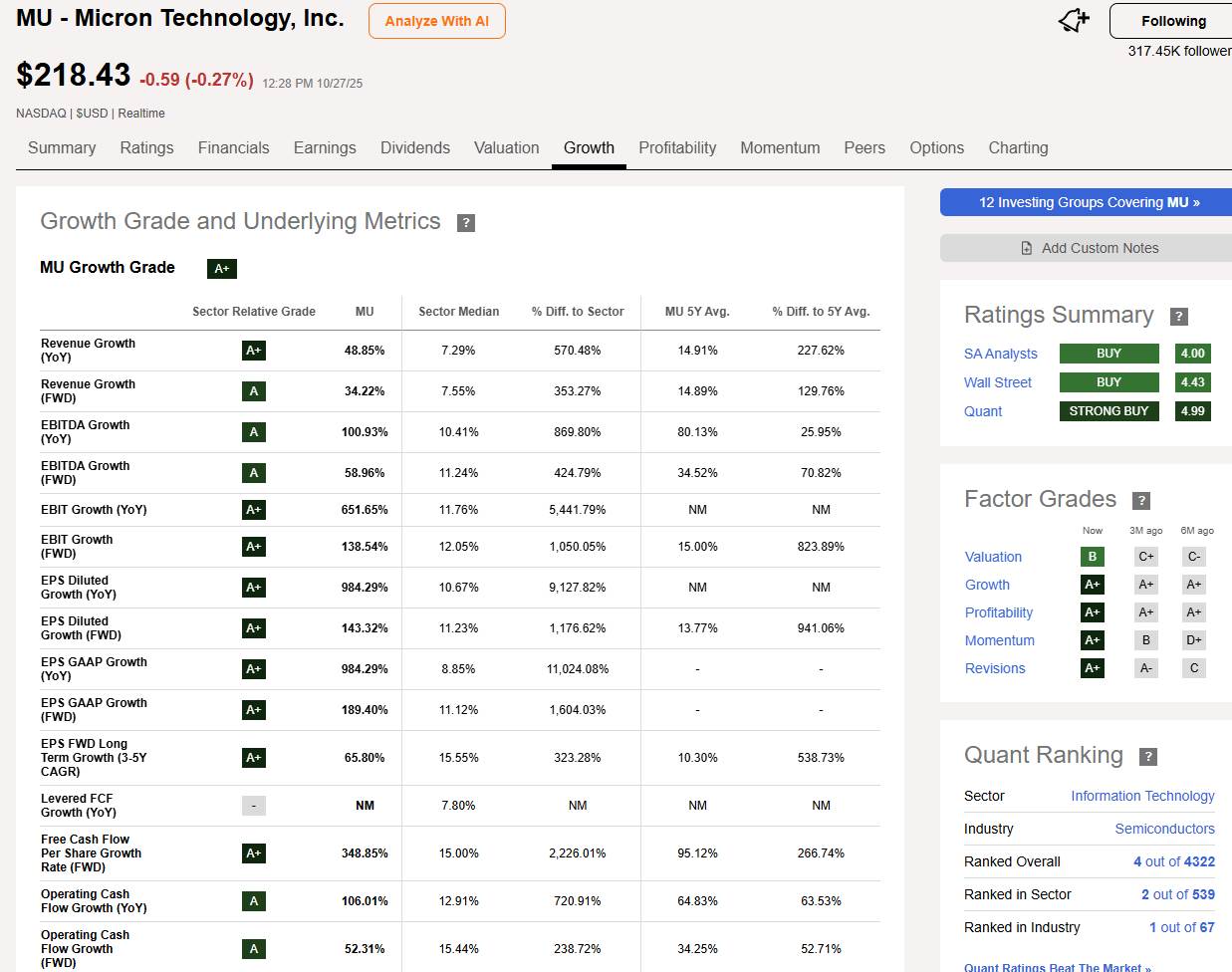
Task: Click help icon next to Quant Ranking
Action: (1147, 757)
